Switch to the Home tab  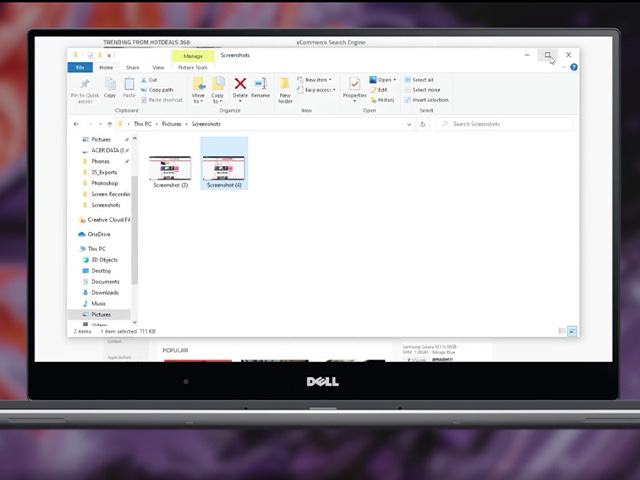106,67
